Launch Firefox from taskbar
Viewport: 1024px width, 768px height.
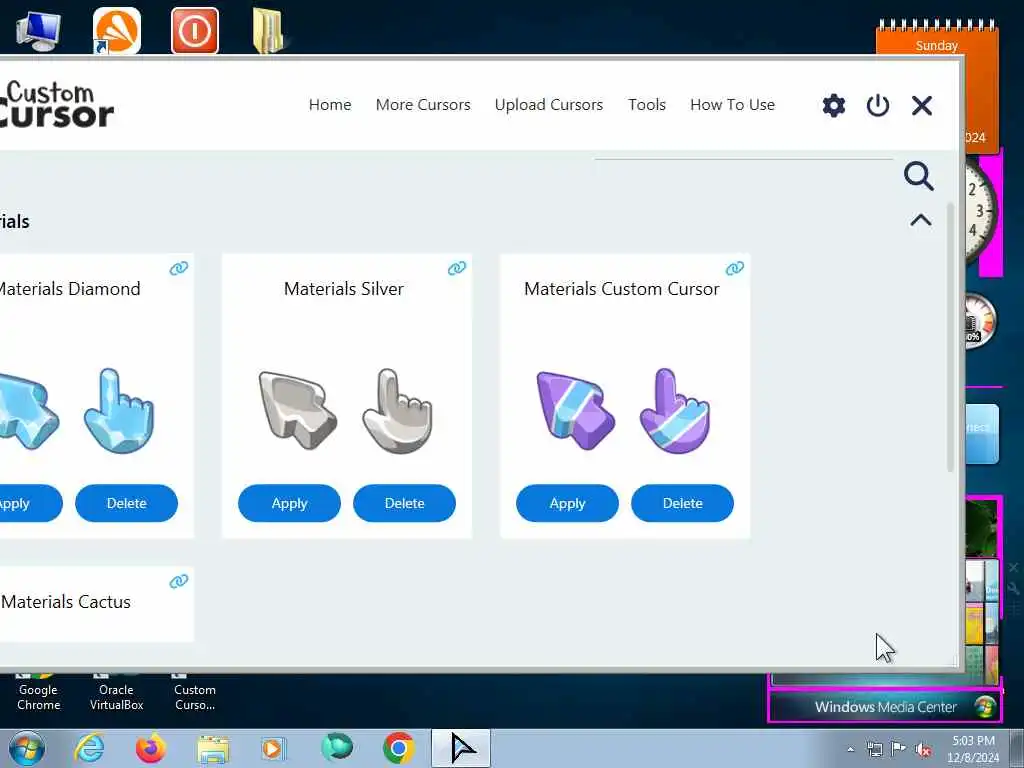tap(150, 748)
